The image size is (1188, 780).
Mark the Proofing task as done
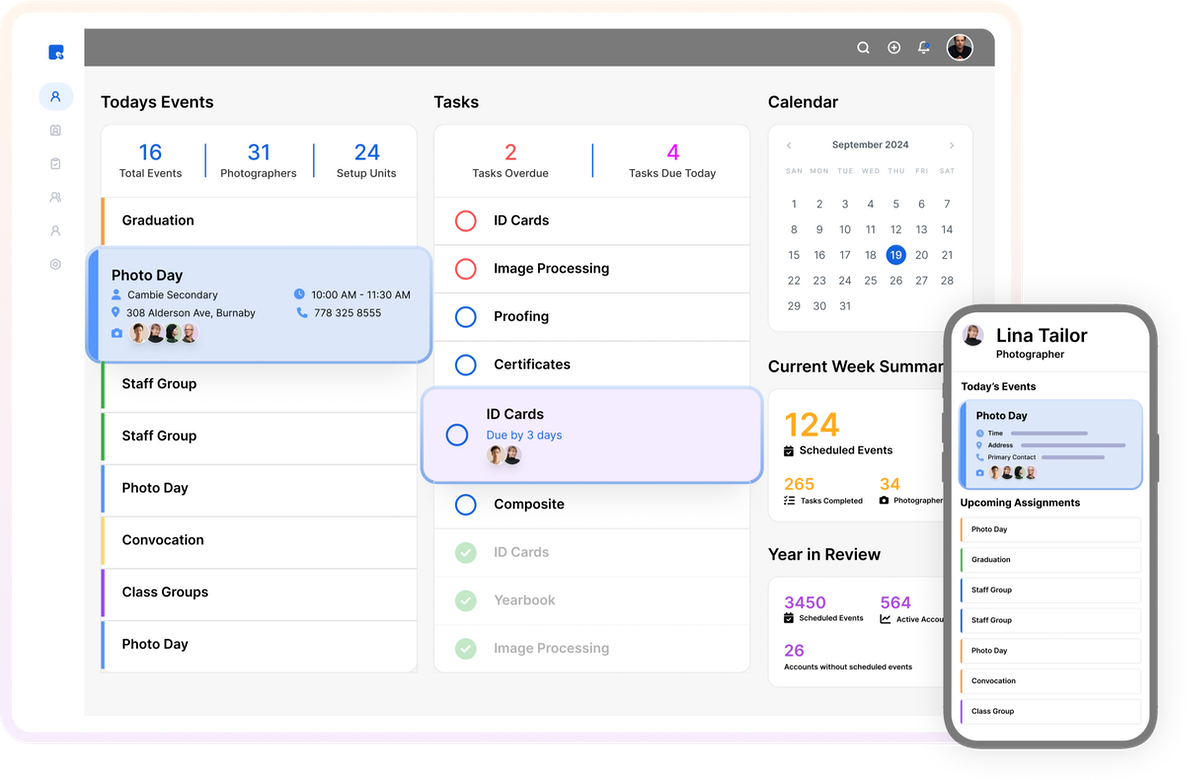pos(464,316)
